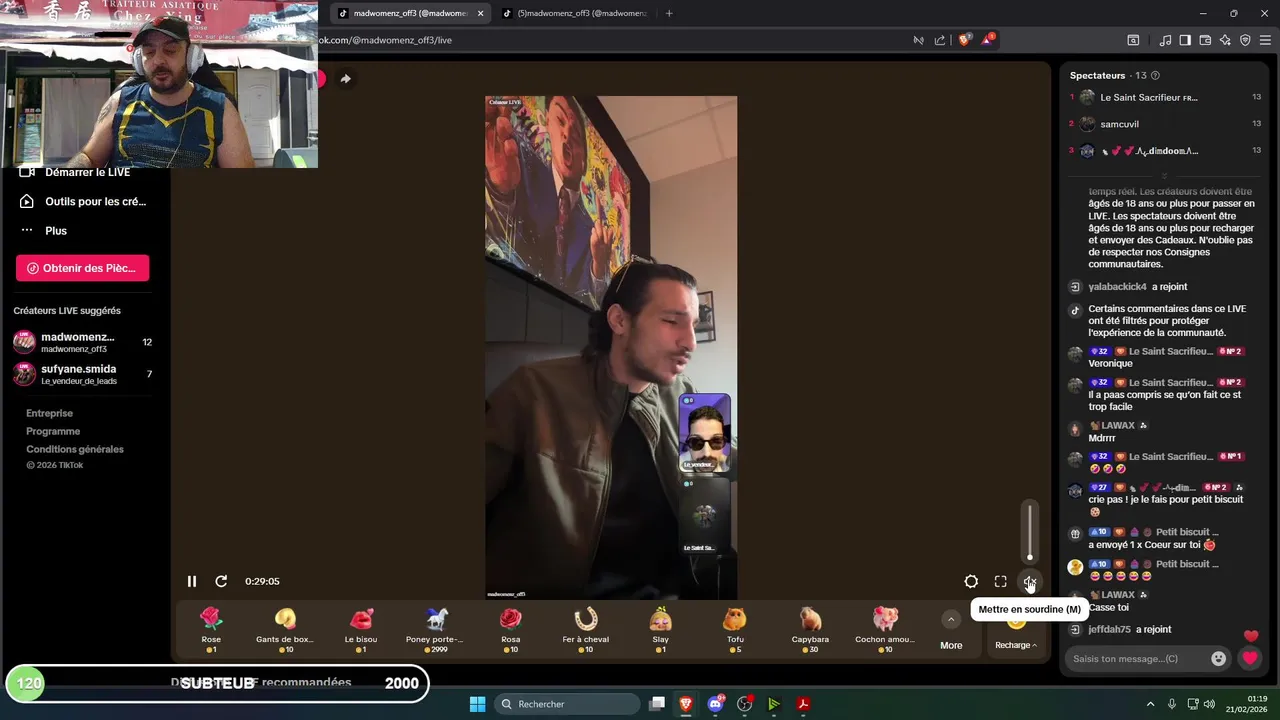This screenshot has height=720, width=1280.
Task: Refresh the live stream with reload icon
Action: tap(221, 581)
